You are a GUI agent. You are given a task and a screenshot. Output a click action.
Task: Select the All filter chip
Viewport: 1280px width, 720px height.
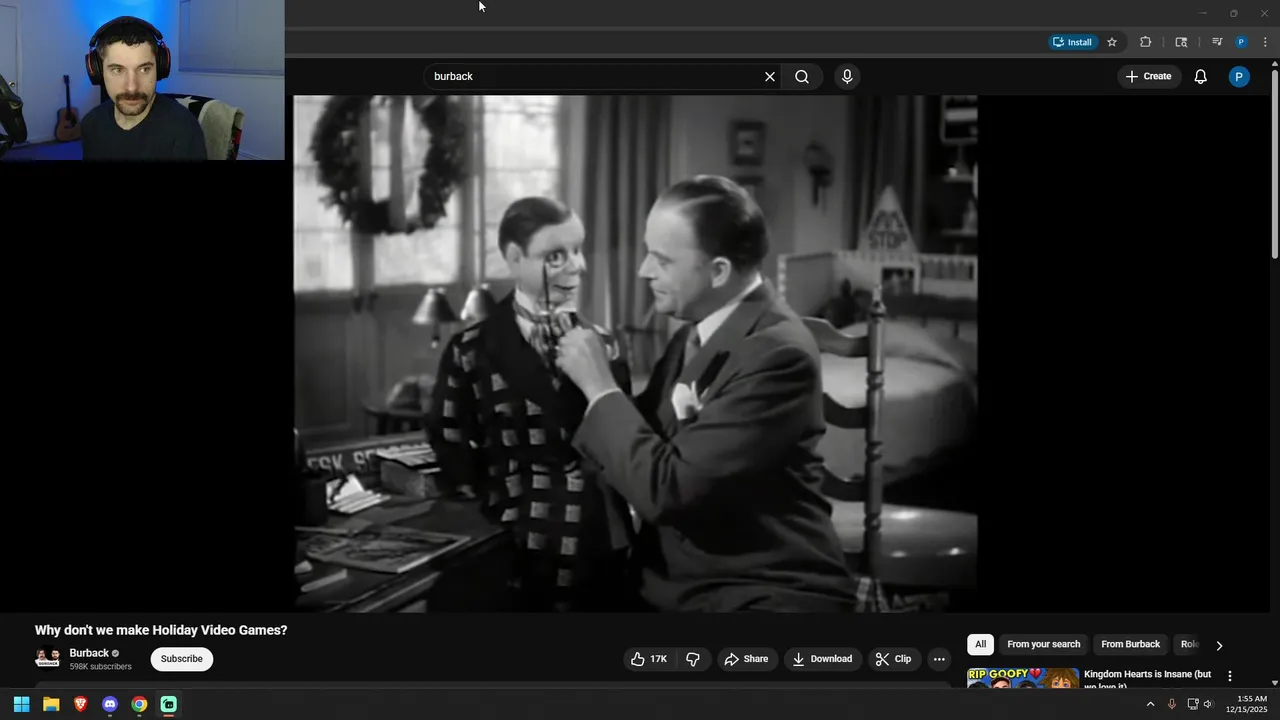(x=980, y=645)
